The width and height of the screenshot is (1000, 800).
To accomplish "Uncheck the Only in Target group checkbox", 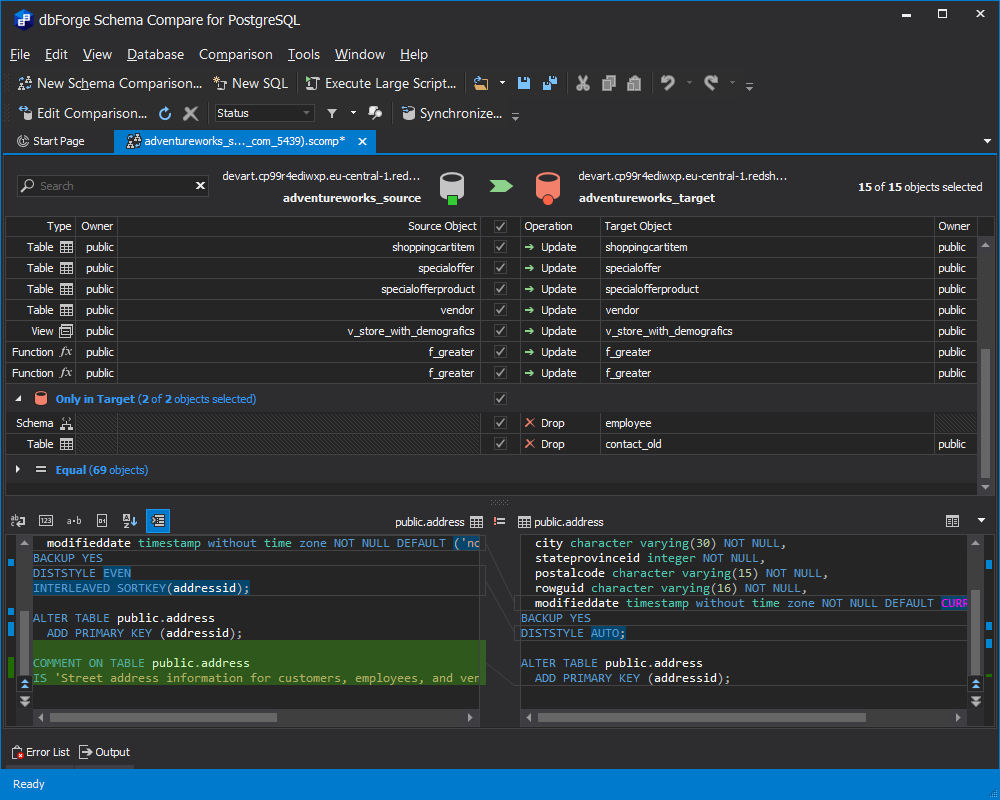I will click(x=501, y=399).
